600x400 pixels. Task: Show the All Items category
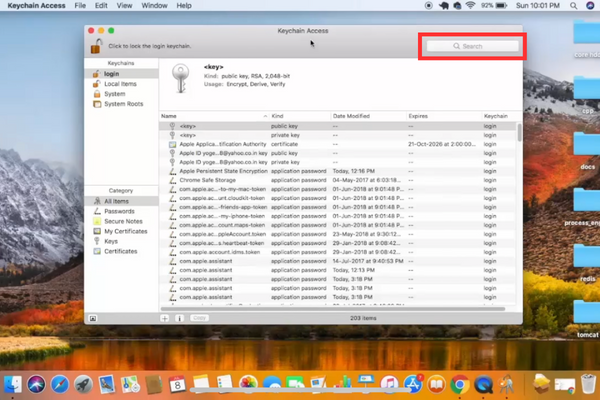pos(121,201)
